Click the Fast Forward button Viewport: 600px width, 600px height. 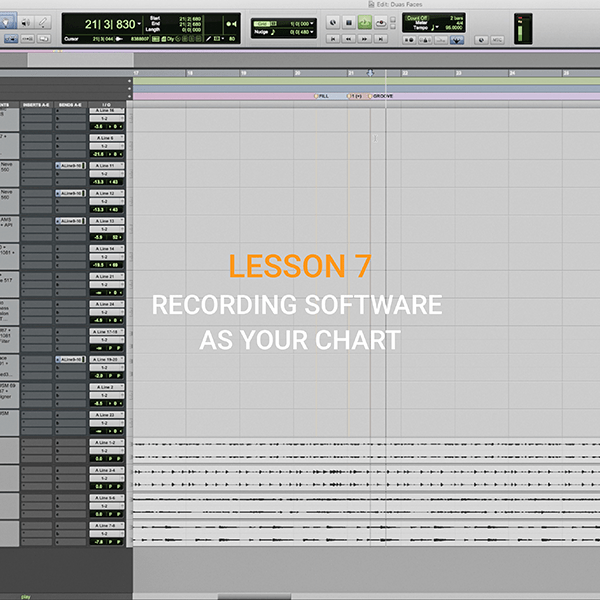(x=364, y=39)
